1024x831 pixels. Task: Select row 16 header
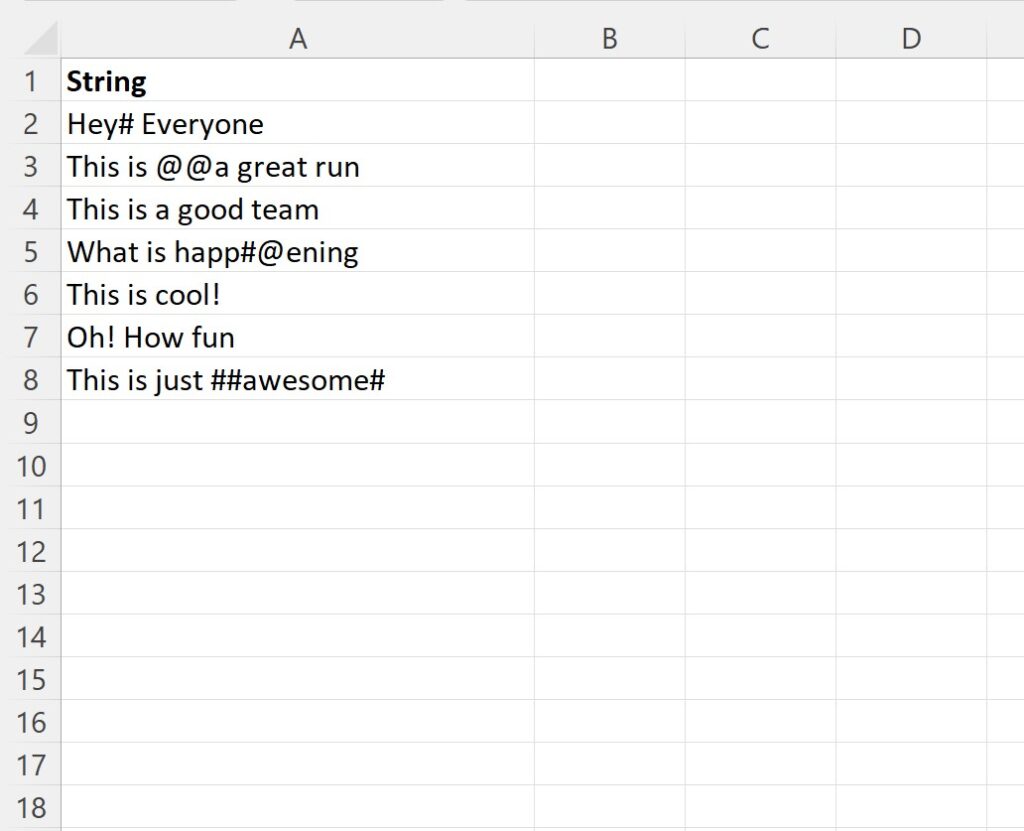[x=31, y=722]
